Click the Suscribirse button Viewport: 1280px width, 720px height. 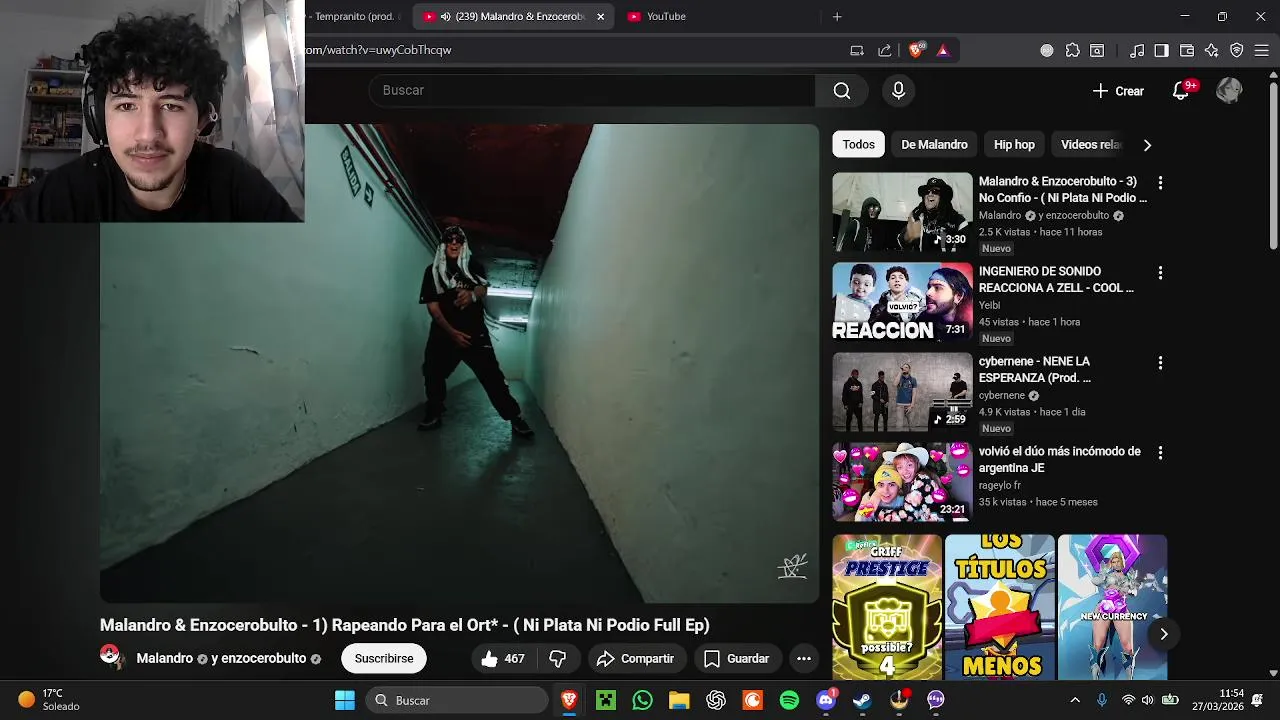[384, 658]
